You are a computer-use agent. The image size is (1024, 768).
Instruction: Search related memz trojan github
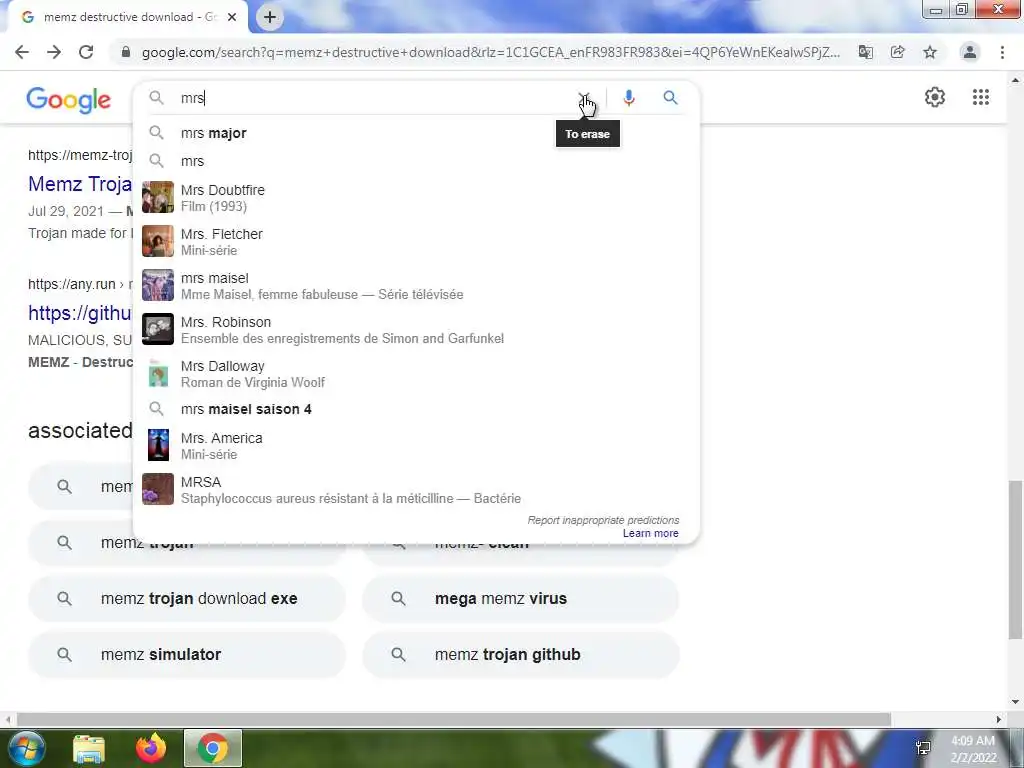click(x=520, y=654)
